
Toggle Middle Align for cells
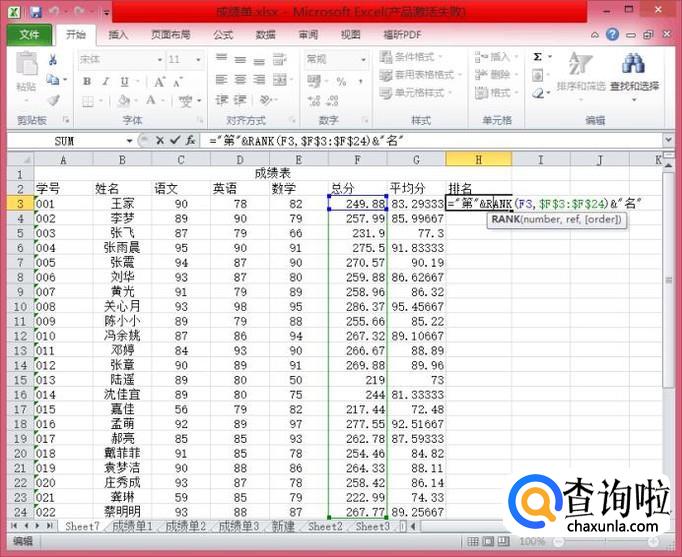(x=241, y=60)
